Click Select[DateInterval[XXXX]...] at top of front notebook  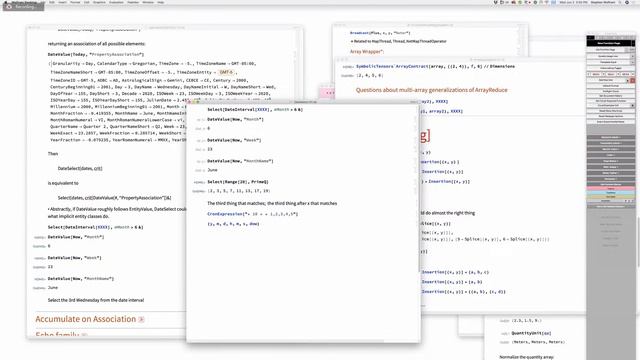(x=255, y=109)
